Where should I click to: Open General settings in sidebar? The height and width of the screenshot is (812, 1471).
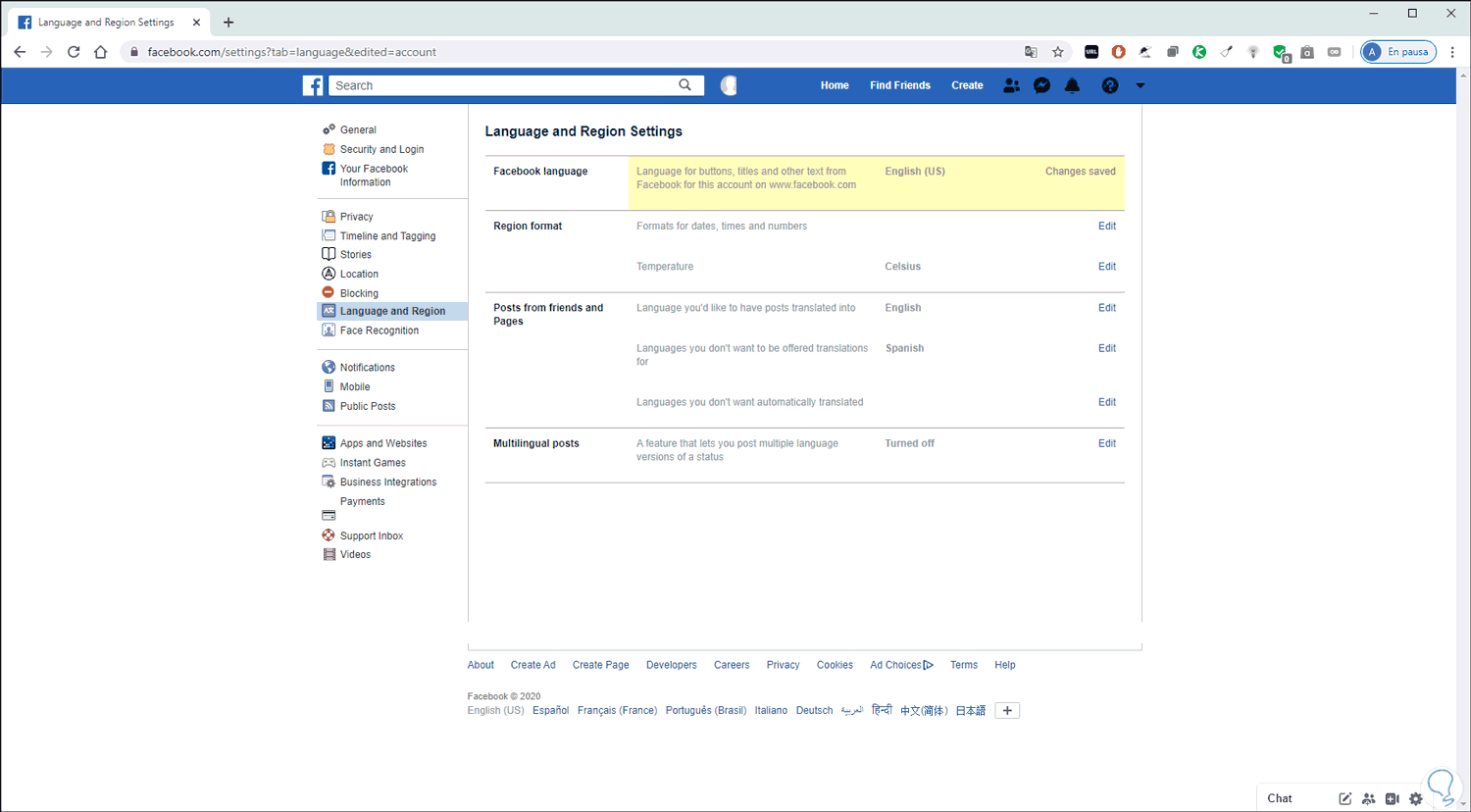(358, 129)
